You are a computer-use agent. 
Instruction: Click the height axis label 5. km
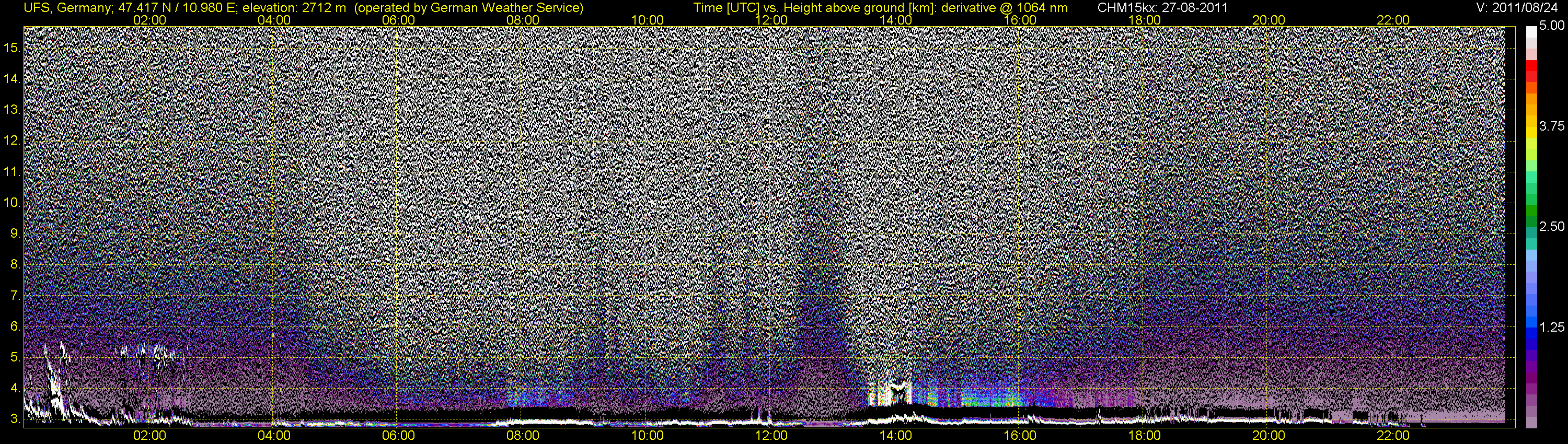[x=15, y=358]
